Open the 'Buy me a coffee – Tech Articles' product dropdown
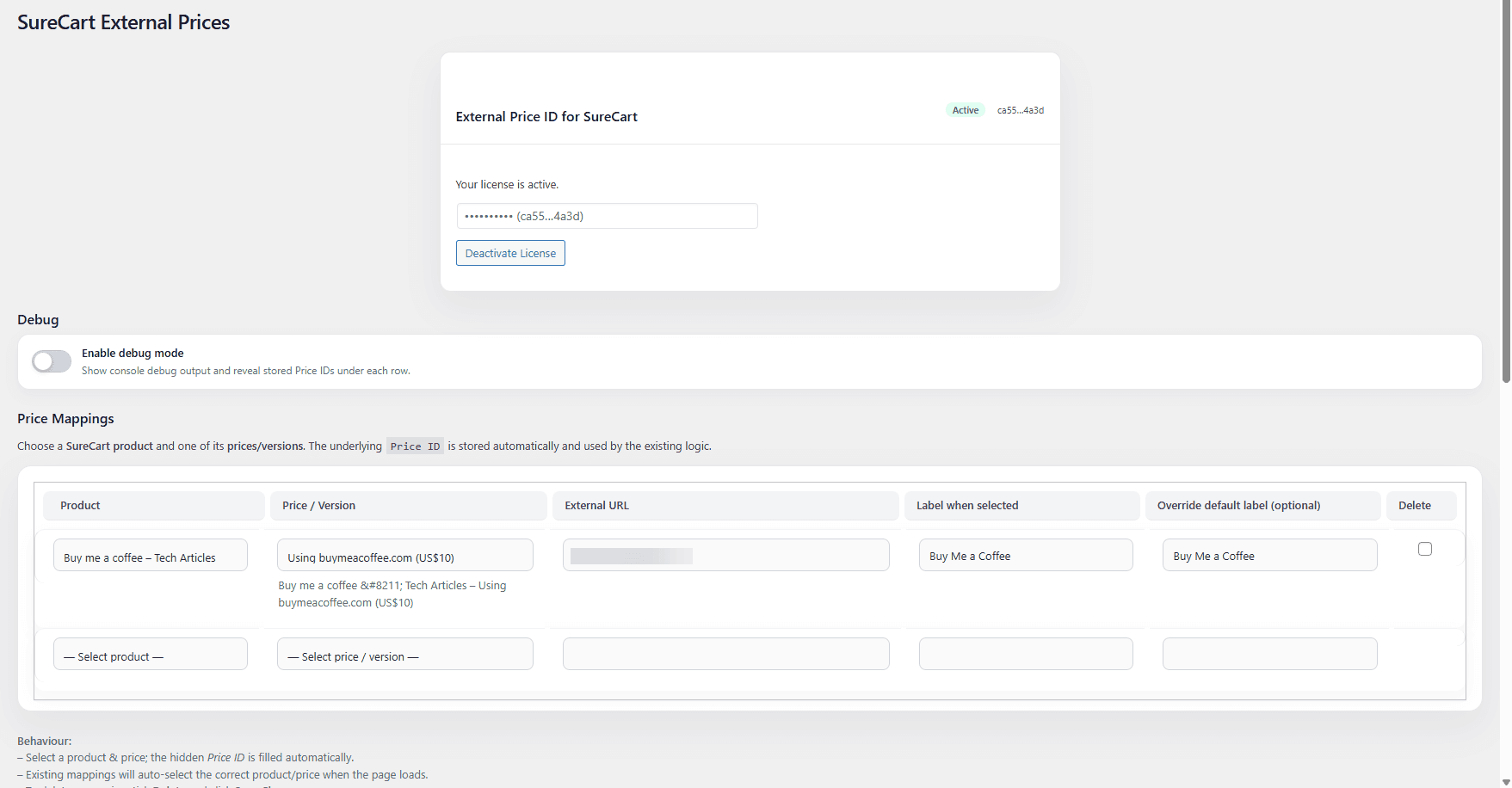The width and height of the screenshot is (1512, 788). [151, 556]
